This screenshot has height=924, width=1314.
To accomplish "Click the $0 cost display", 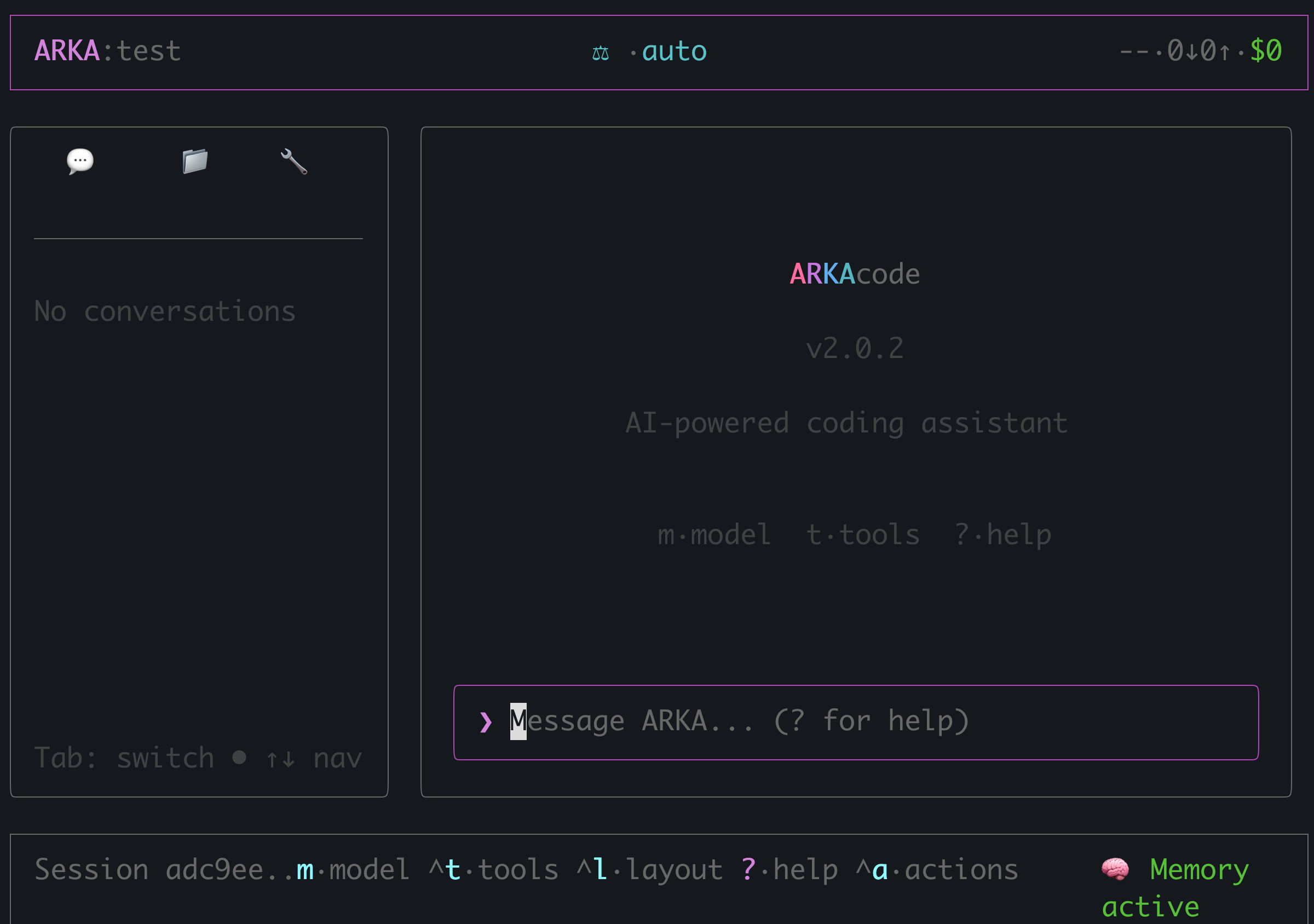I will tap(1265, 51).
